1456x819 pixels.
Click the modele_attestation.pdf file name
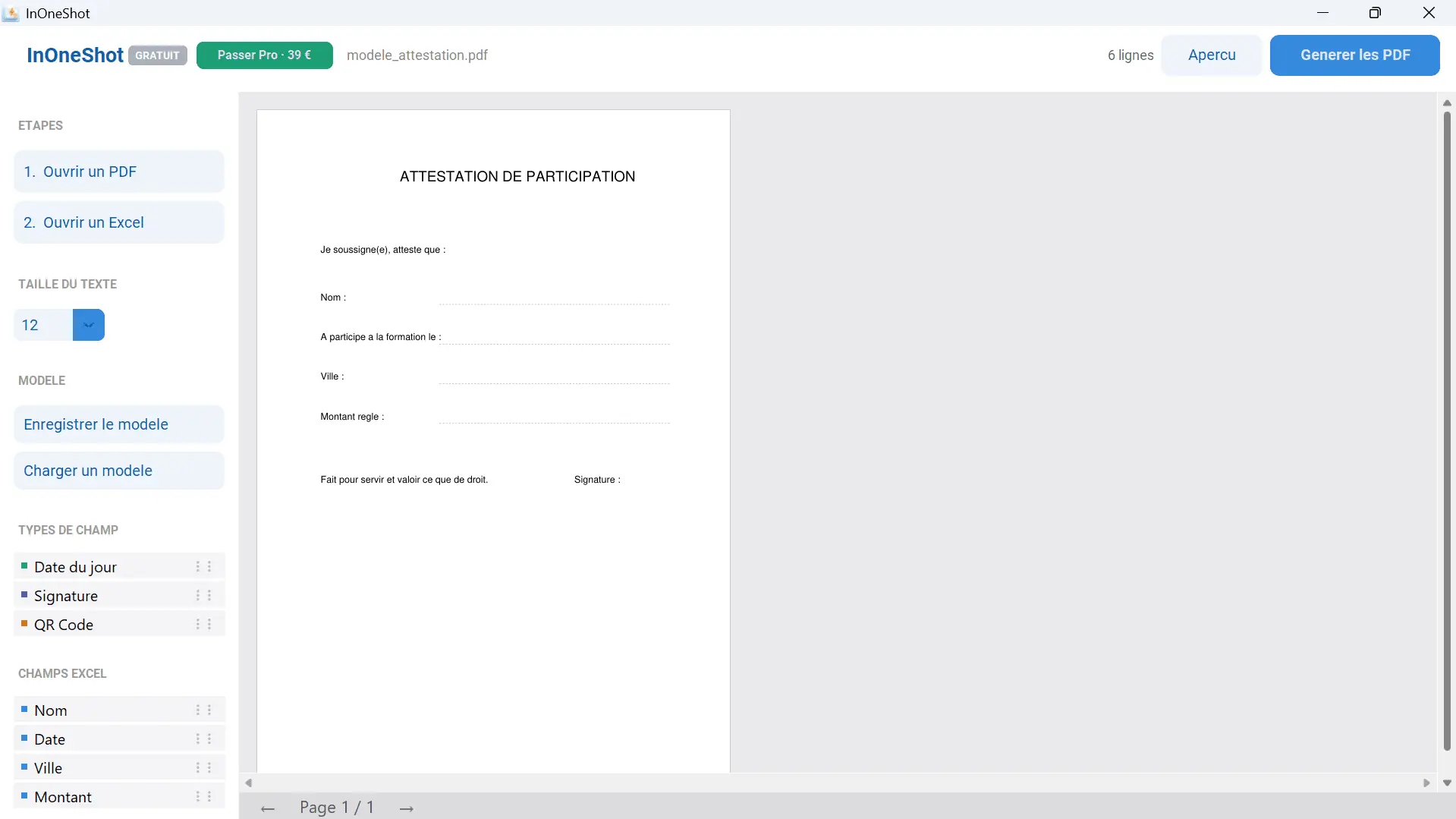point(417,55)
